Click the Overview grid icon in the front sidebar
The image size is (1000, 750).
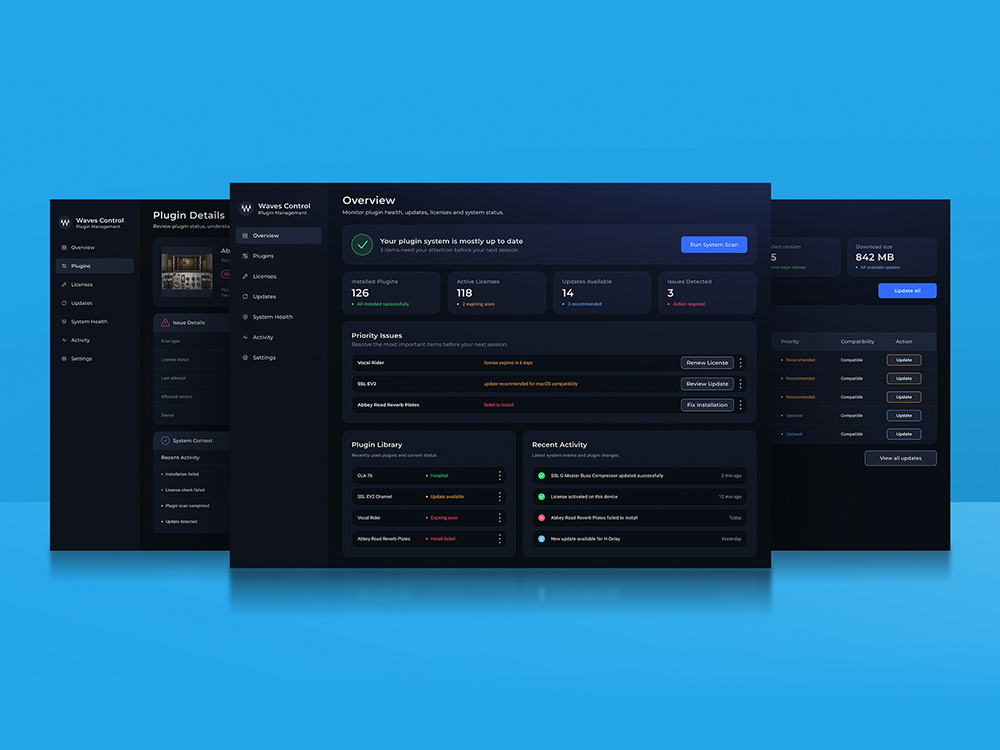[x=245, y=236]
